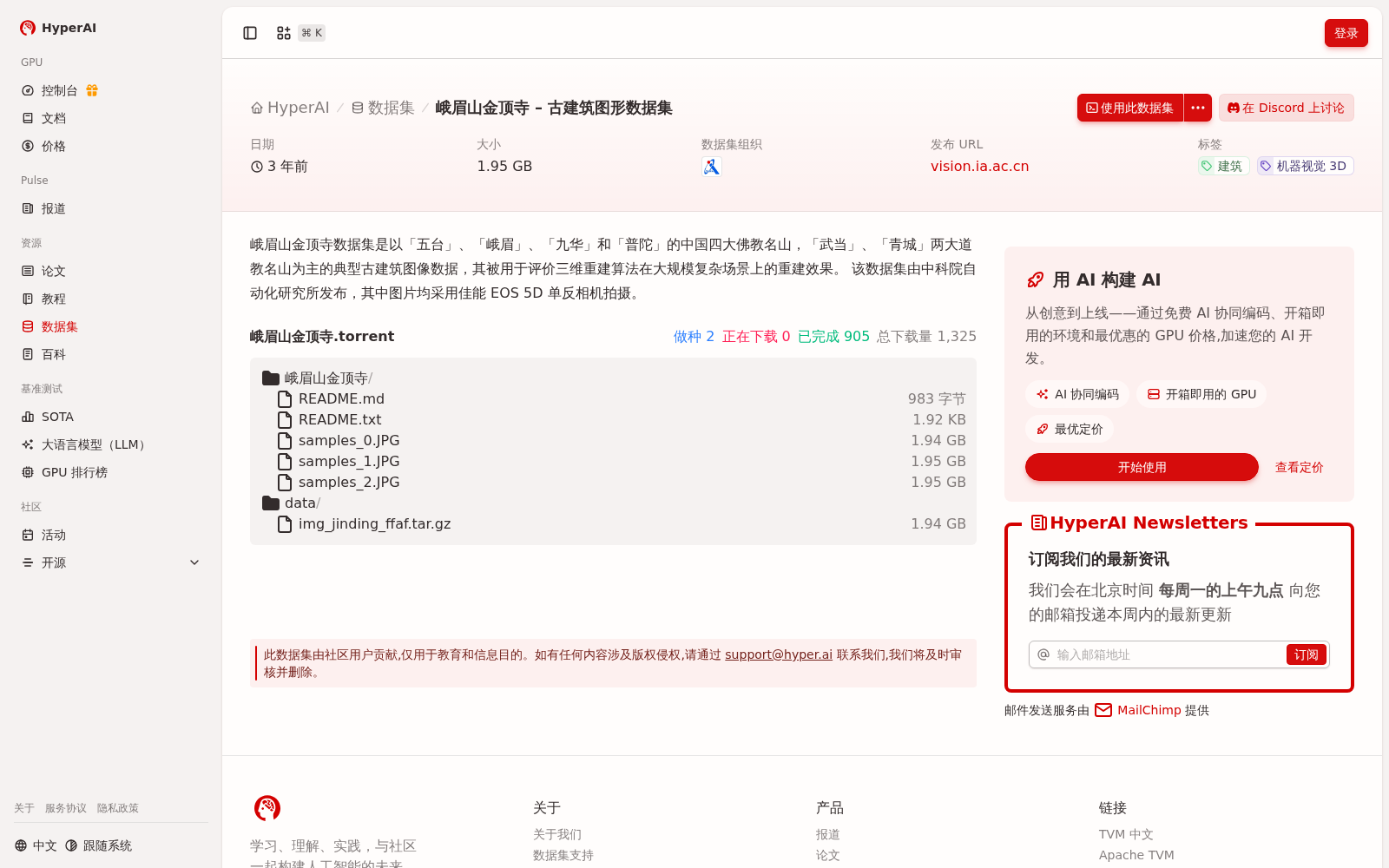Open 大语言模型（LLM）page
The image size is (1389, 868).
coord(95,444)
